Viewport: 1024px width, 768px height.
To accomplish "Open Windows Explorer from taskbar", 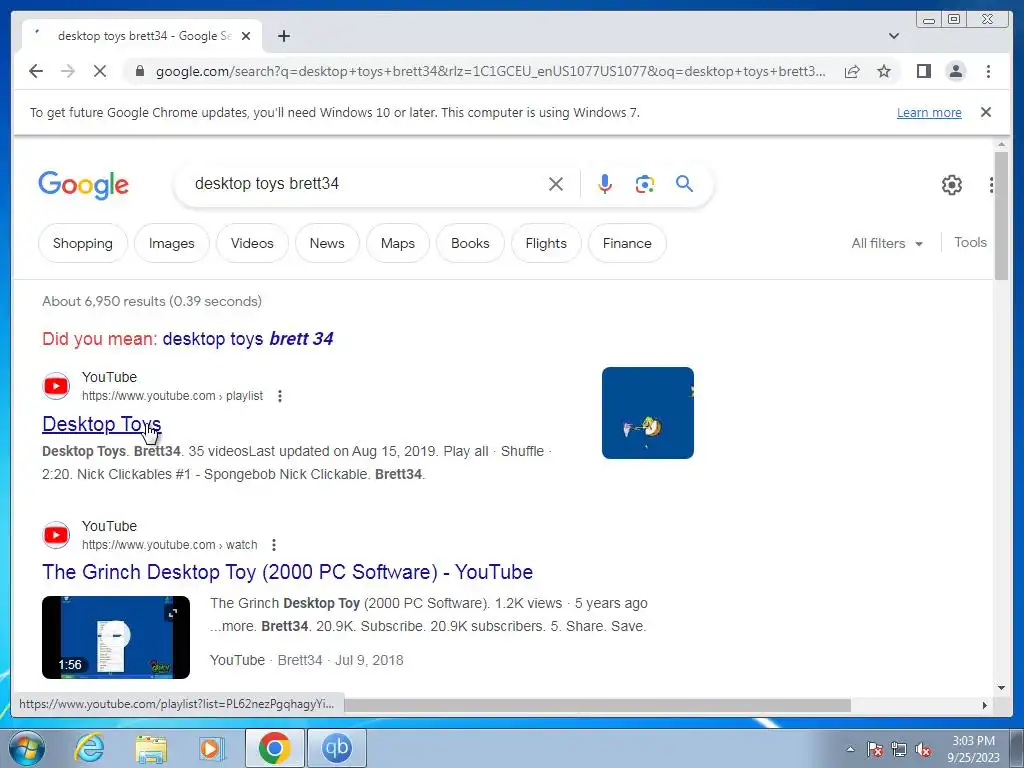I will pyautogui.click(x=150, y=748).
